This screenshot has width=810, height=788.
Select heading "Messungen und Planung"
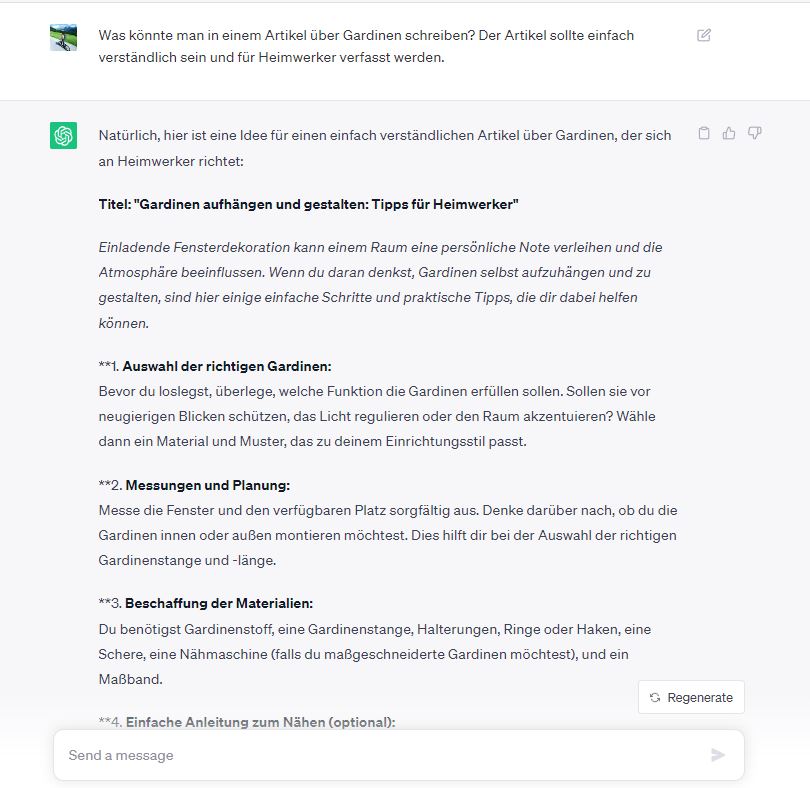(208, 485)
